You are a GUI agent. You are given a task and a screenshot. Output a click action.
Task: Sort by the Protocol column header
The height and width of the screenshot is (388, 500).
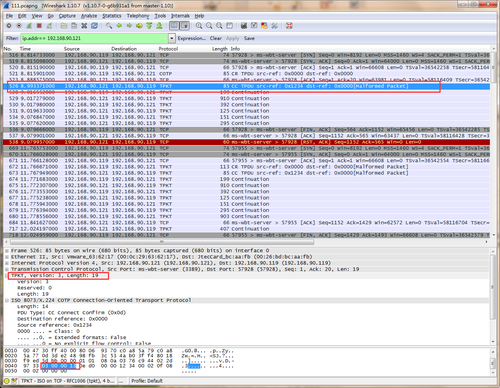tap(168, 49)
